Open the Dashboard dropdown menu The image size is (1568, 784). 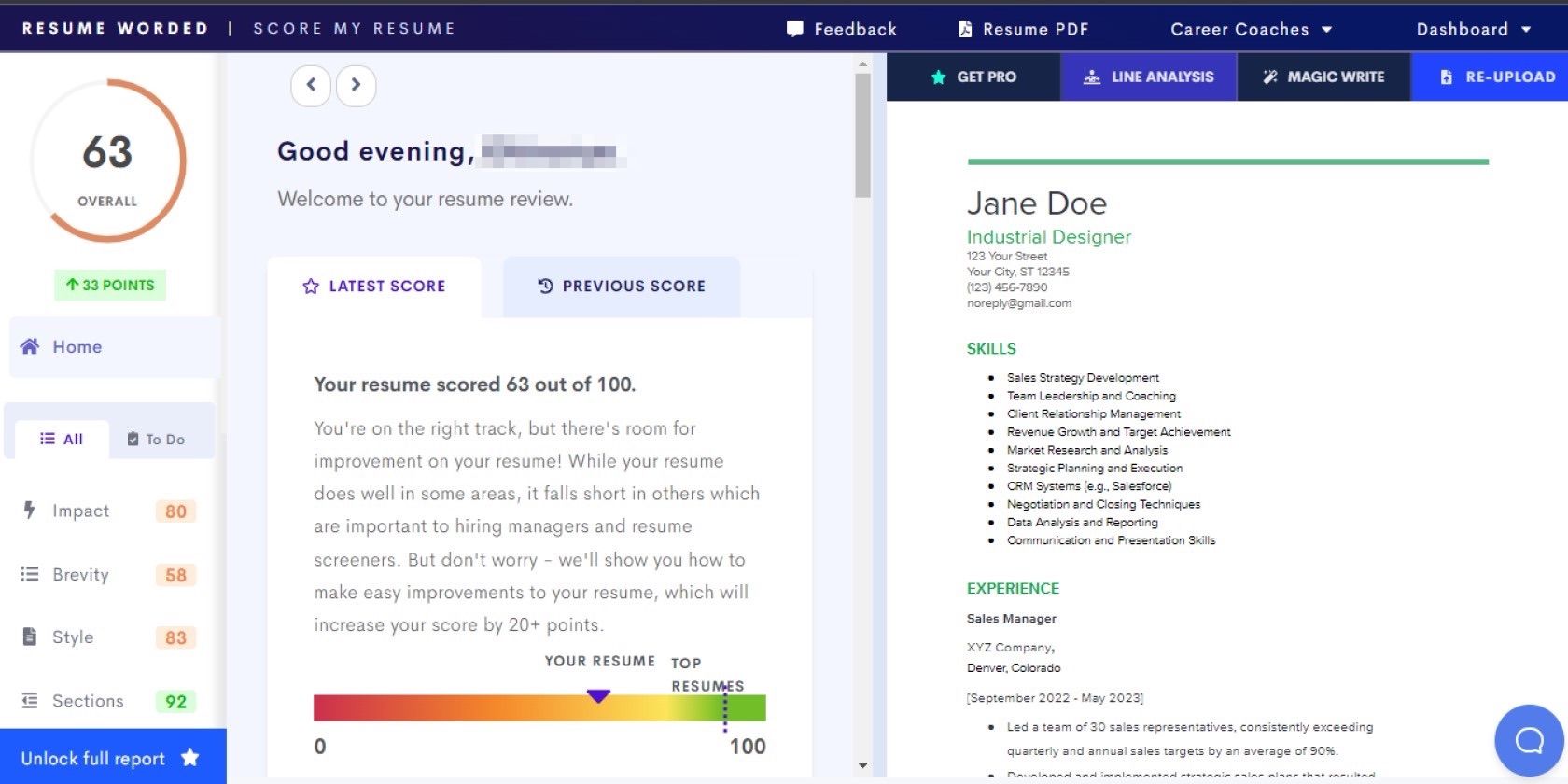point(1473,29)
